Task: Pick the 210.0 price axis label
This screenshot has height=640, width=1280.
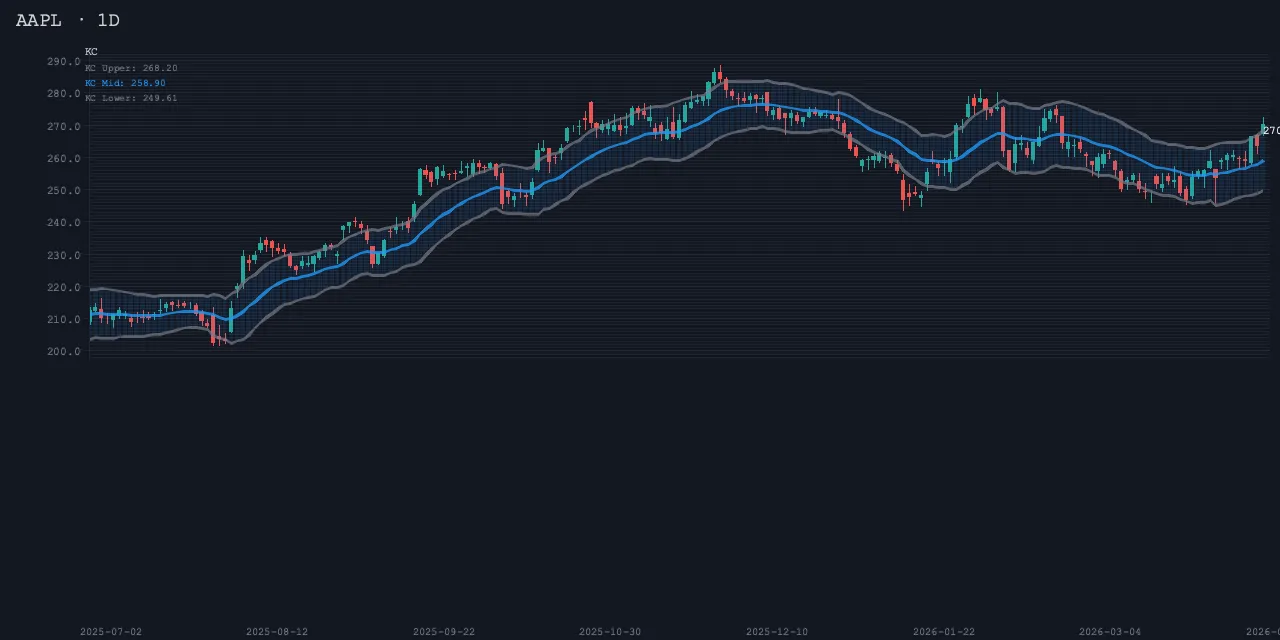Action: (63, 319)
